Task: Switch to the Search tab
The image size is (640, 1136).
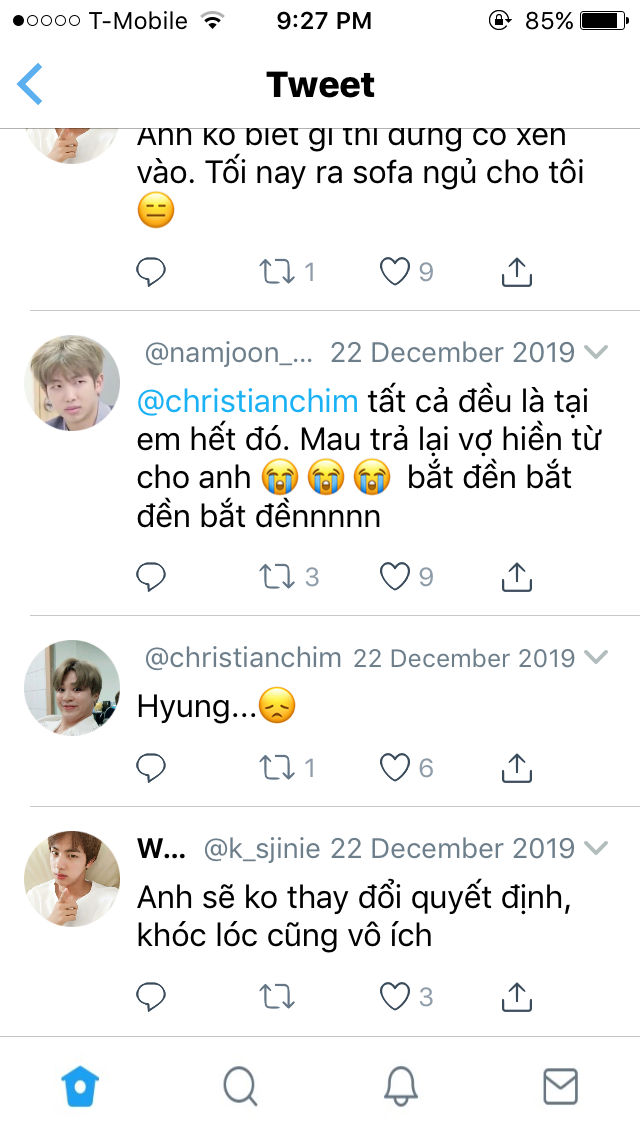Action: click(240, 1085)
